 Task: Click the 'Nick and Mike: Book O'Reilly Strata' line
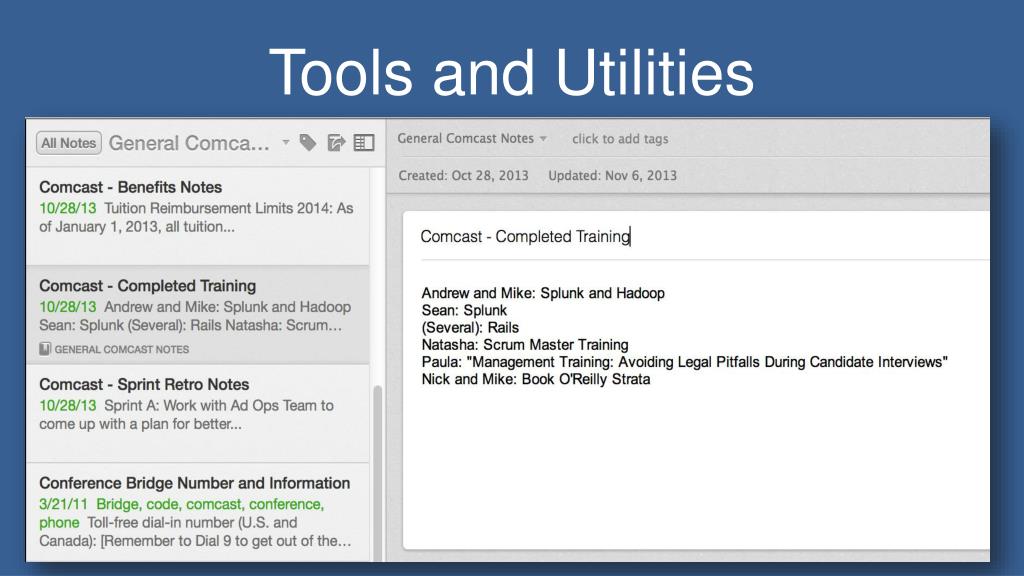(535, 379)
